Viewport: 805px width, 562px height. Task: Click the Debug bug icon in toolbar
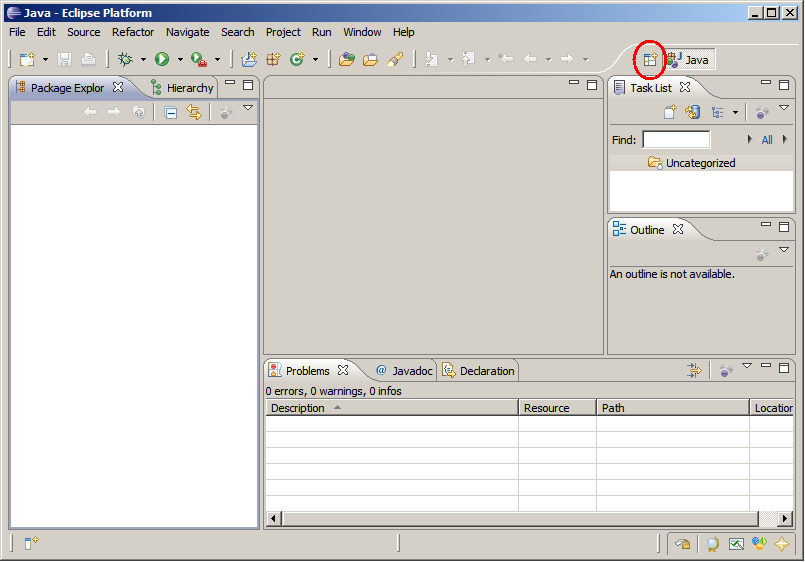click(125, 60)
